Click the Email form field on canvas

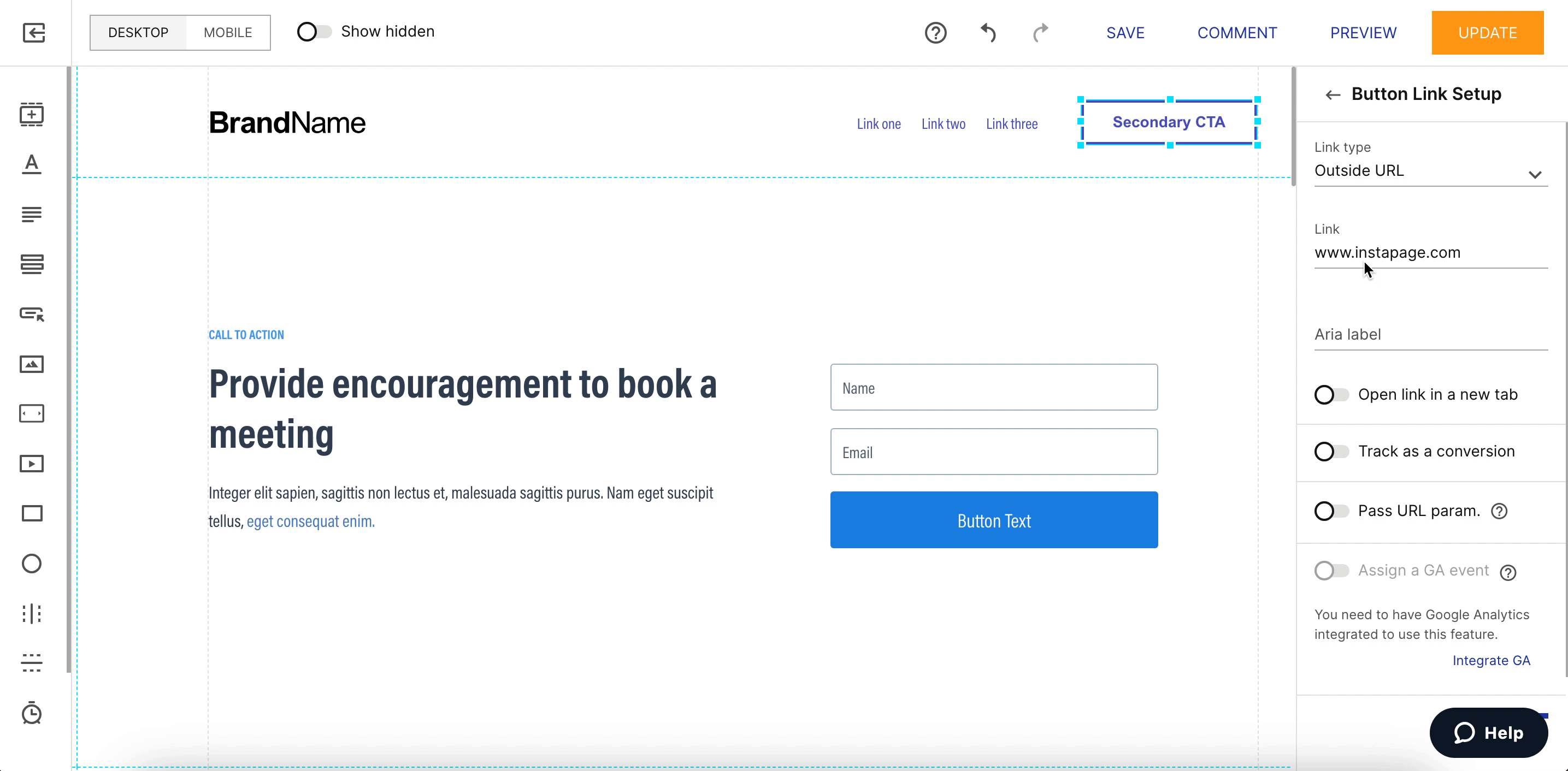994,452
